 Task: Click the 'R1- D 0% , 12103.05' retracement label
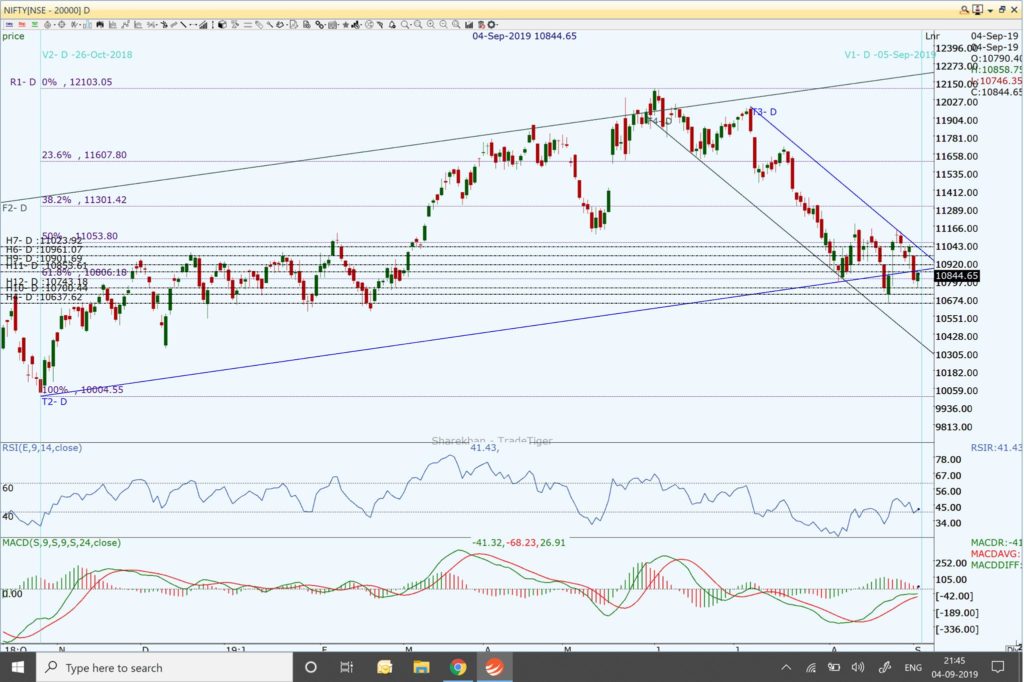[x=61, y=82]
